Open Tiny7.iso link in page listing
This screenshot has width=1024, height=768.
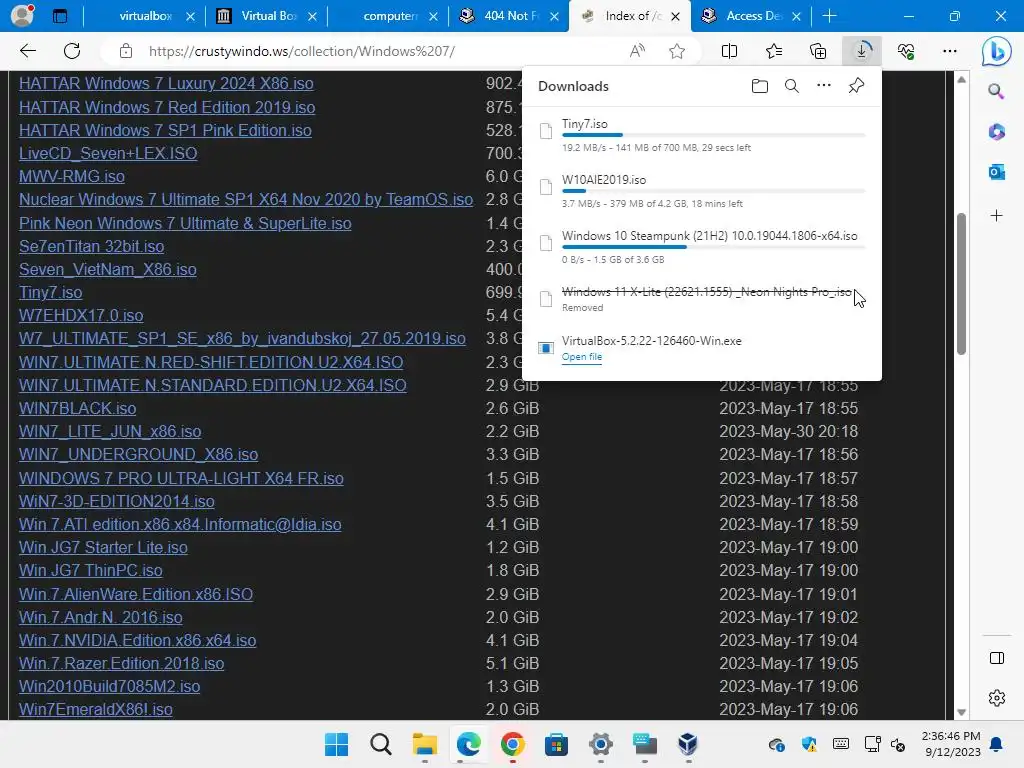point(50,292)
